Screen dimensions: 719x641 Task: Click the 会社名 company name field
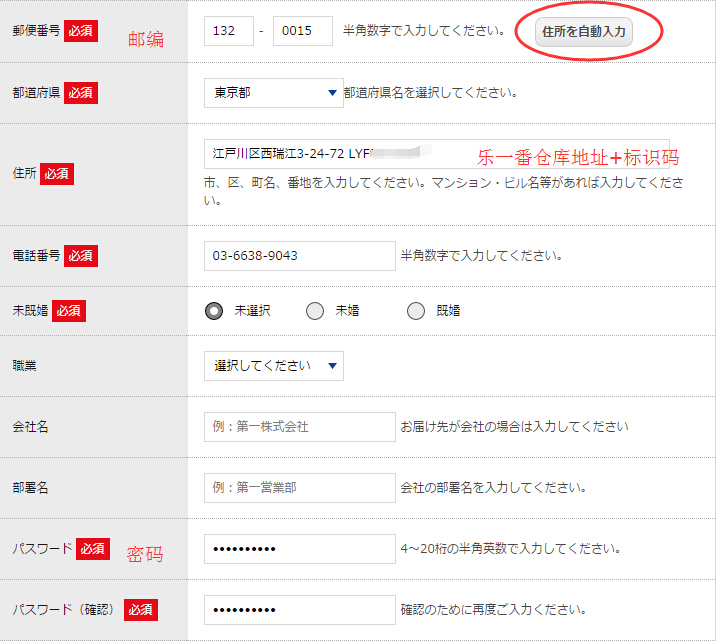[299, 427]
